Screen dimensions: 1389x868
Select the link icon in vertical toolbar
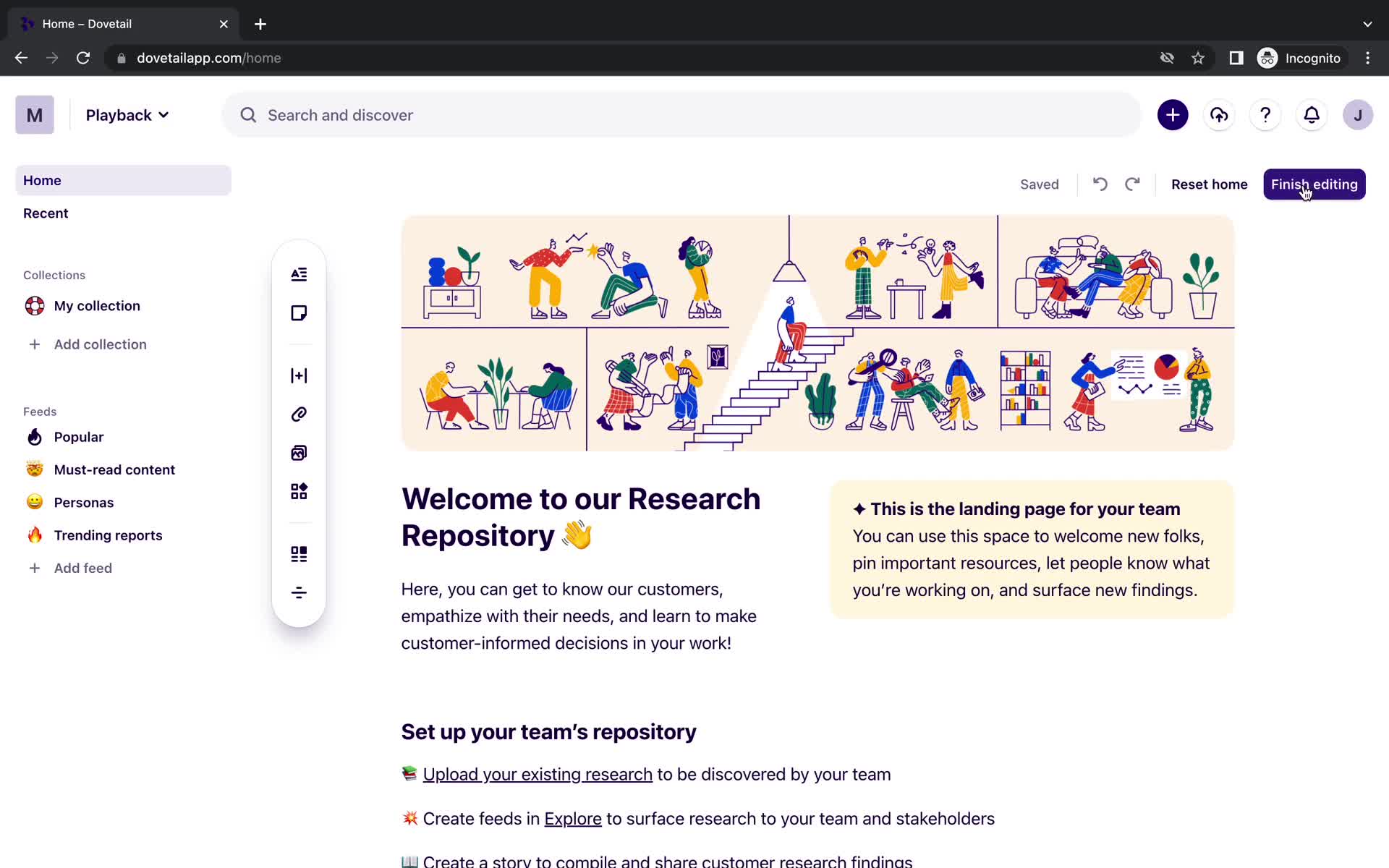click(x=299, y=414)
